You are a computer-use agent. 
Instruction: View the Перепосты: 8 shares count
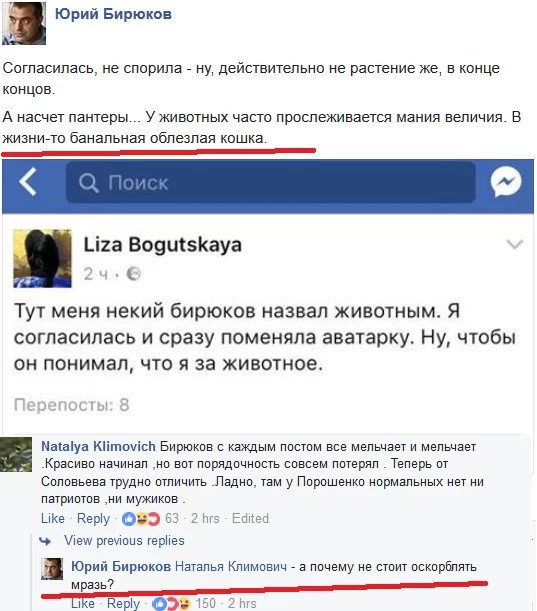pyautogui.click(x=71, y=405)
